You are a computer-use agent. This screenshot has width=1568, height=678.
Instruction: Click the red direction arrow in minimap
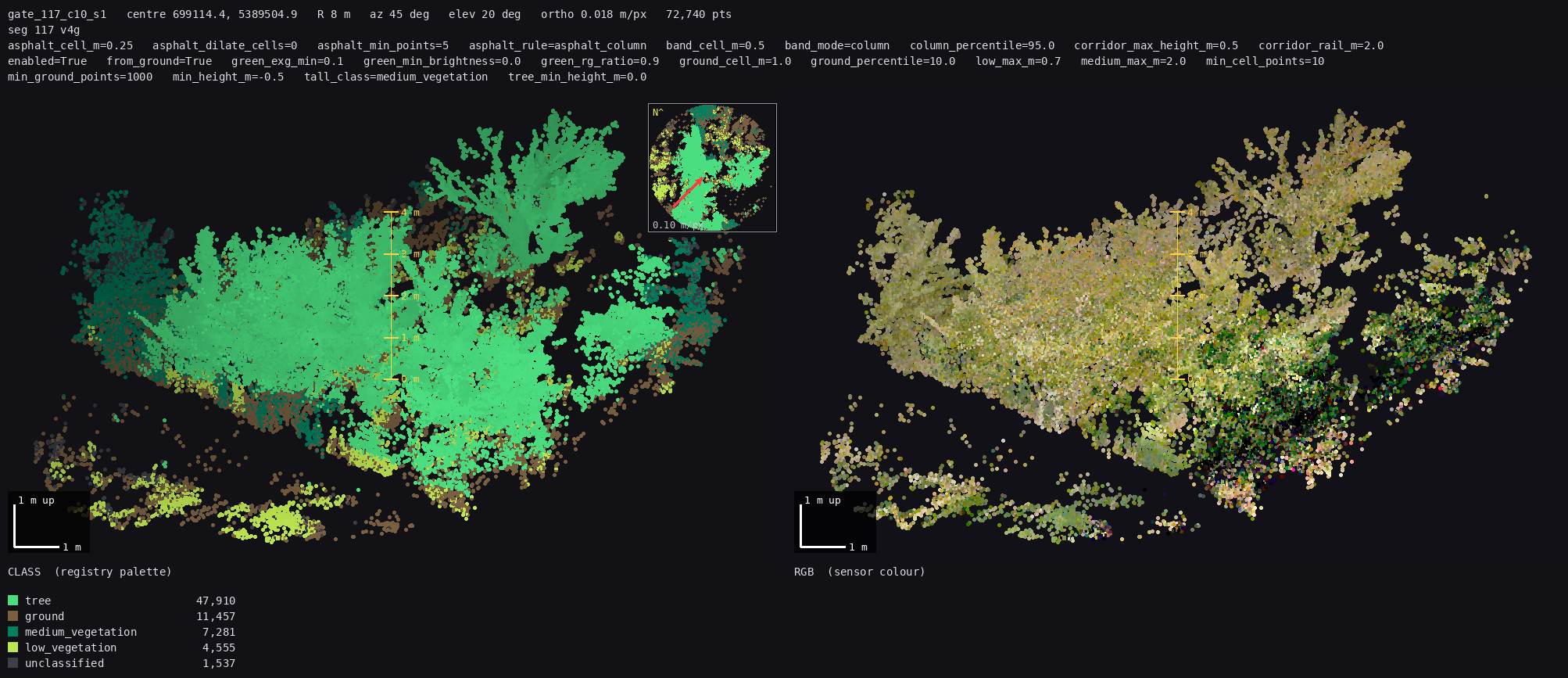click(688, 192)
